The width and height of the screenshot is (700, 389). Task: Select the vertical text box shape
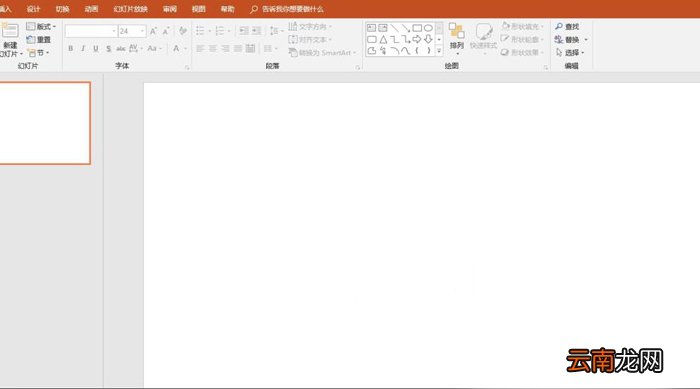(383, 28)
